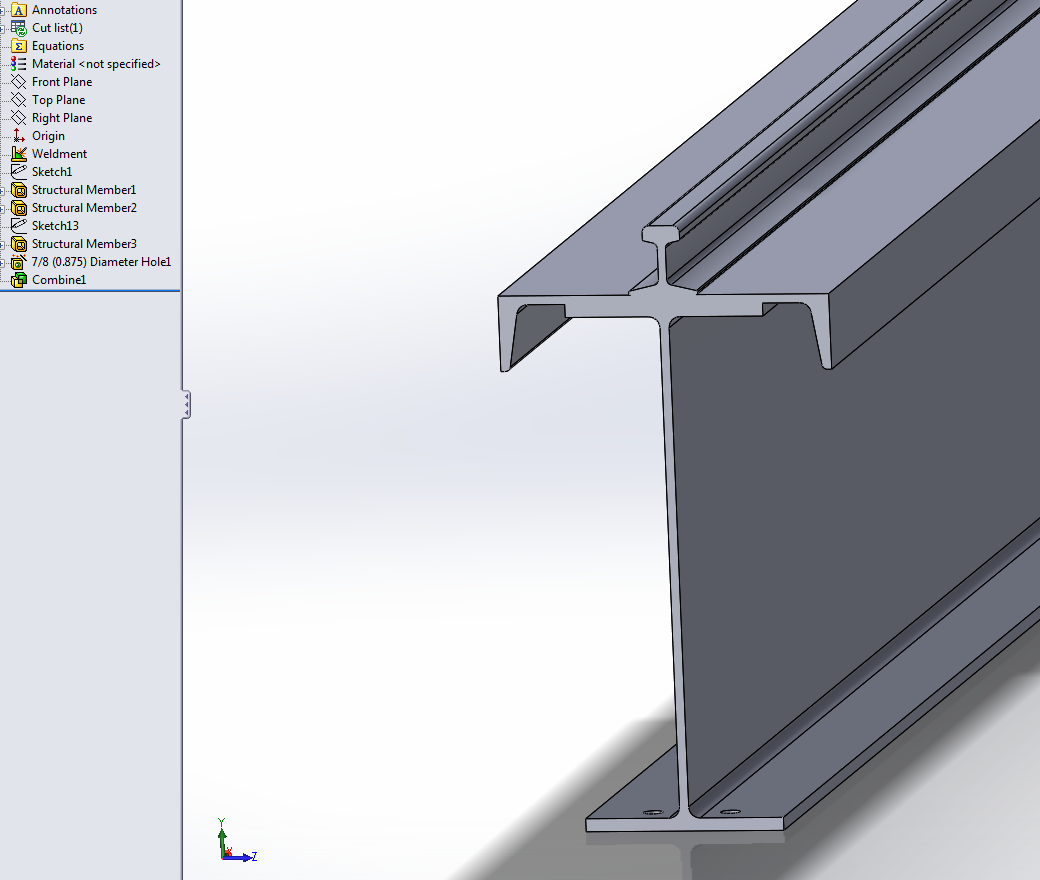Select the Structural Member2 label

84,208
